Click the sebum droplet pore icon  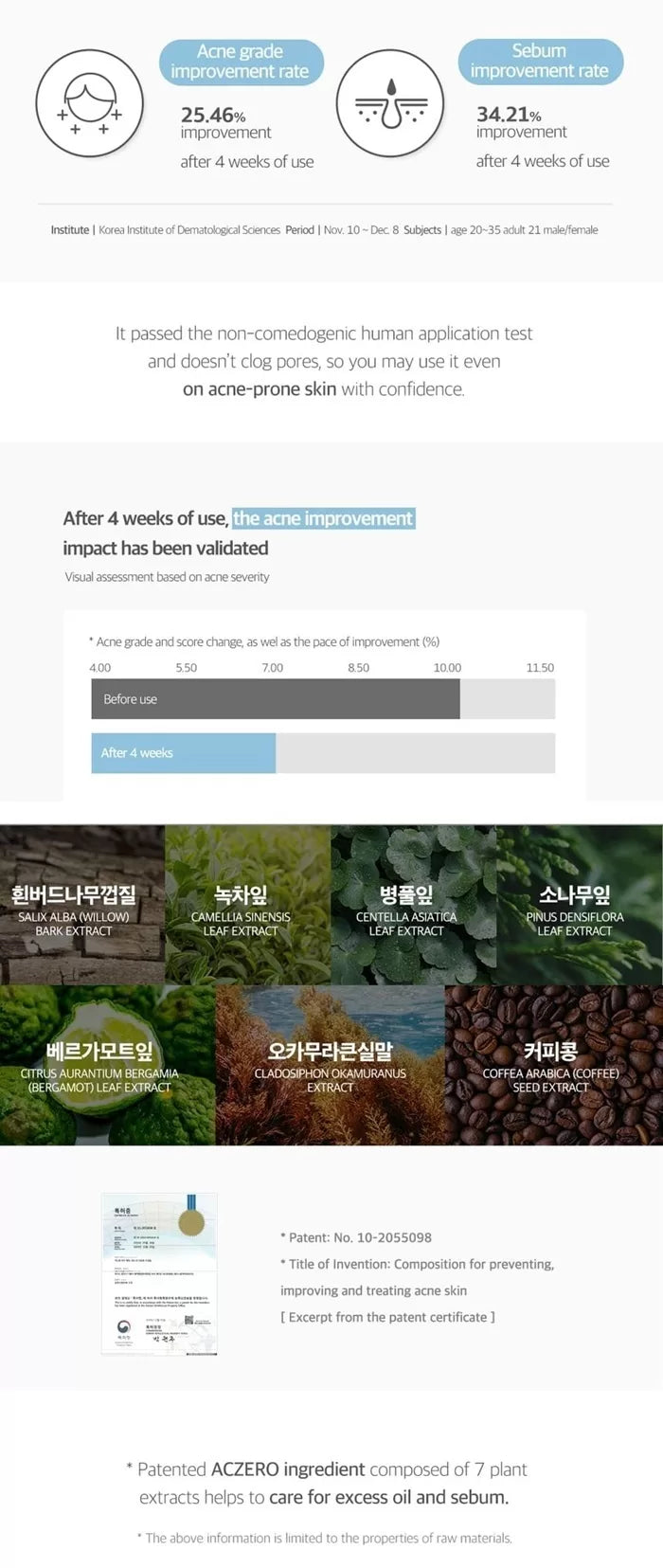390,102
